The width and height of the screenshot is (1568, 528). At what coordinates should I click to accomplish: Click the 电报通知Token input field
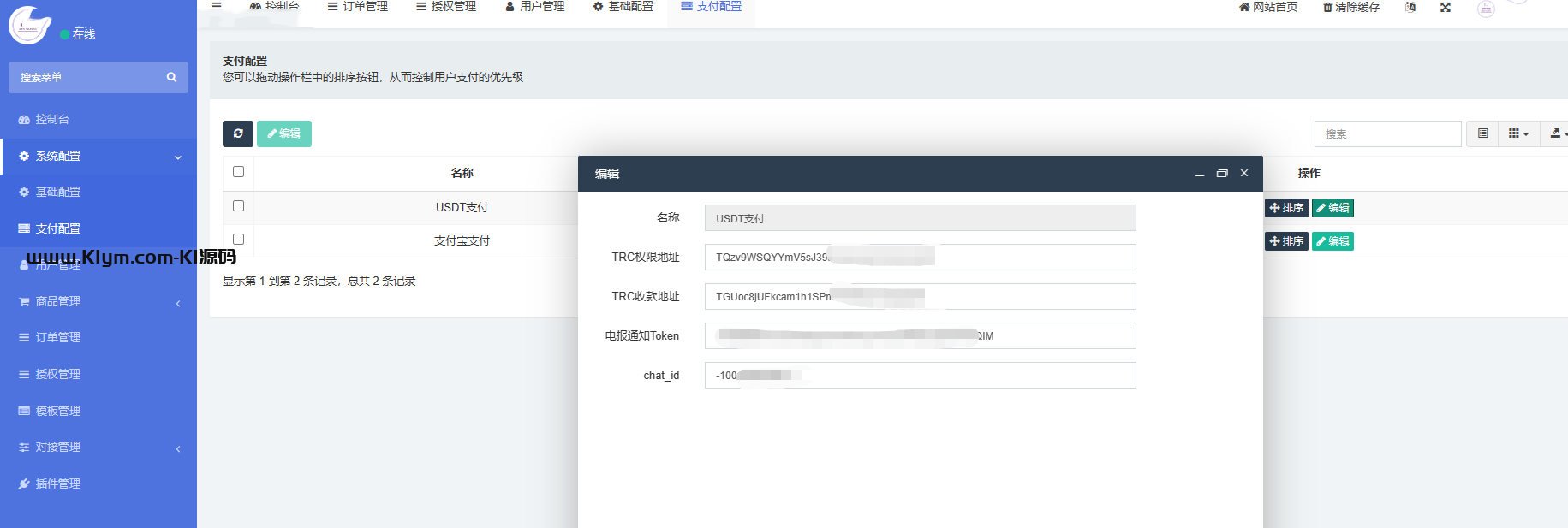coord(920,335)
